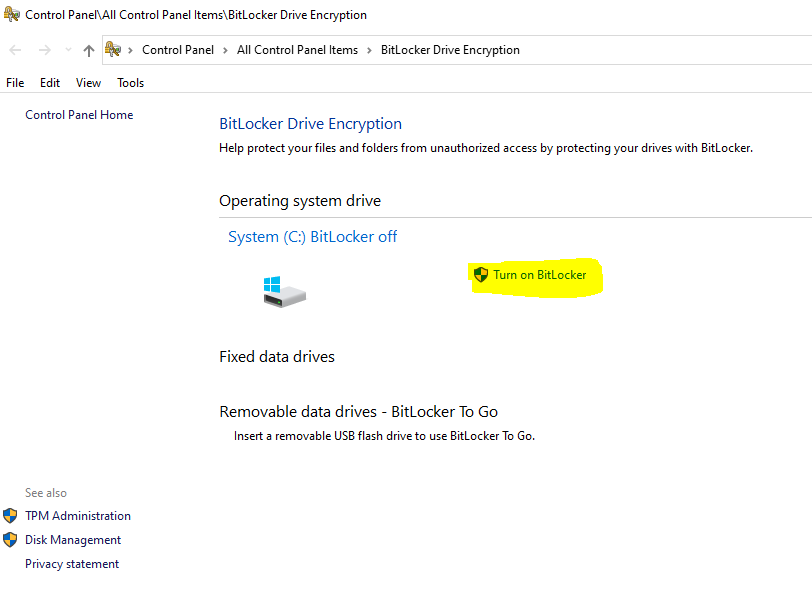Image resolution: width=812 pixels, height=591 pixels.
Task: Click the BitLocker icon in the title bar
Action: 11,15
